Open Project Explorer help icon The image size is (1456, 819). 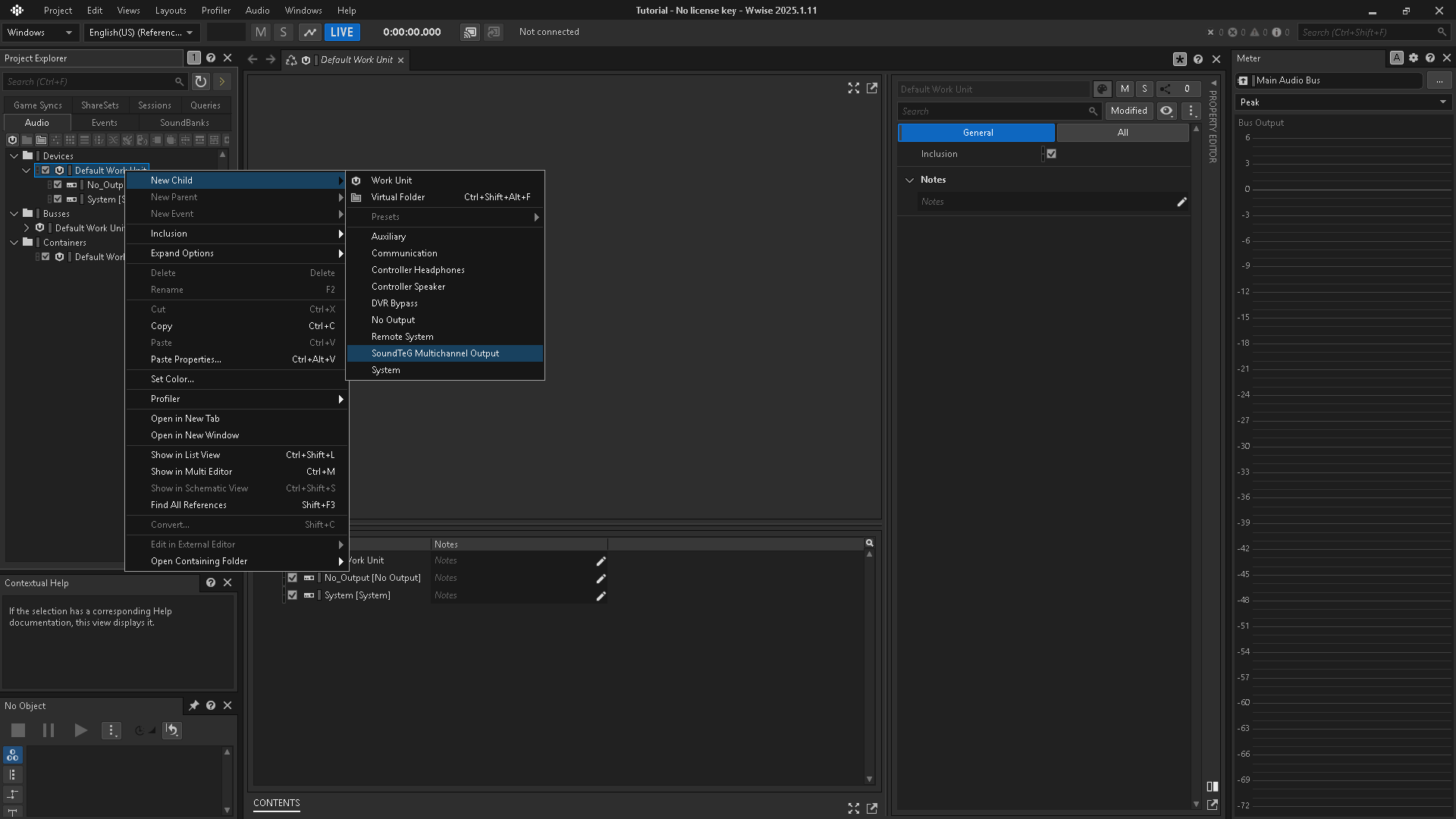tap(211, 58)
